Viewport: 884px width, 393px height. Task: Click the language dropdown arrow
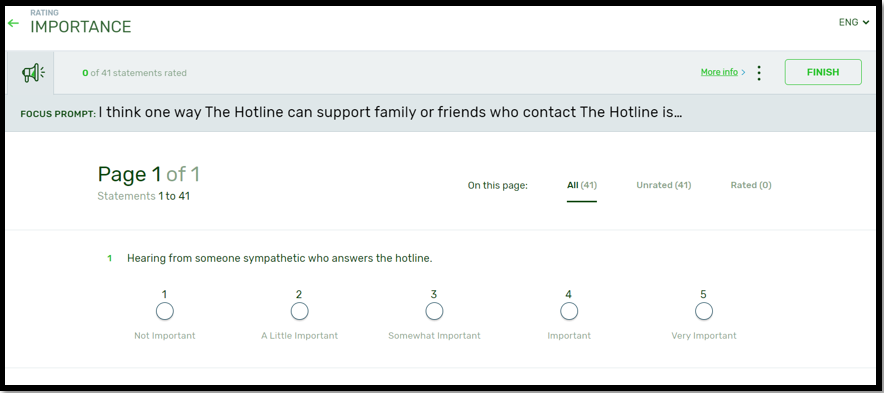865,23
